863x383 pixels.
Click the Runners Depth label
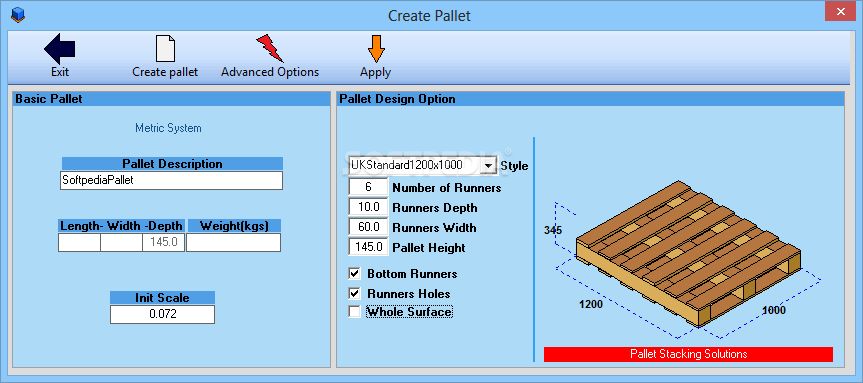pyautogui.click(x=435, y=208)
